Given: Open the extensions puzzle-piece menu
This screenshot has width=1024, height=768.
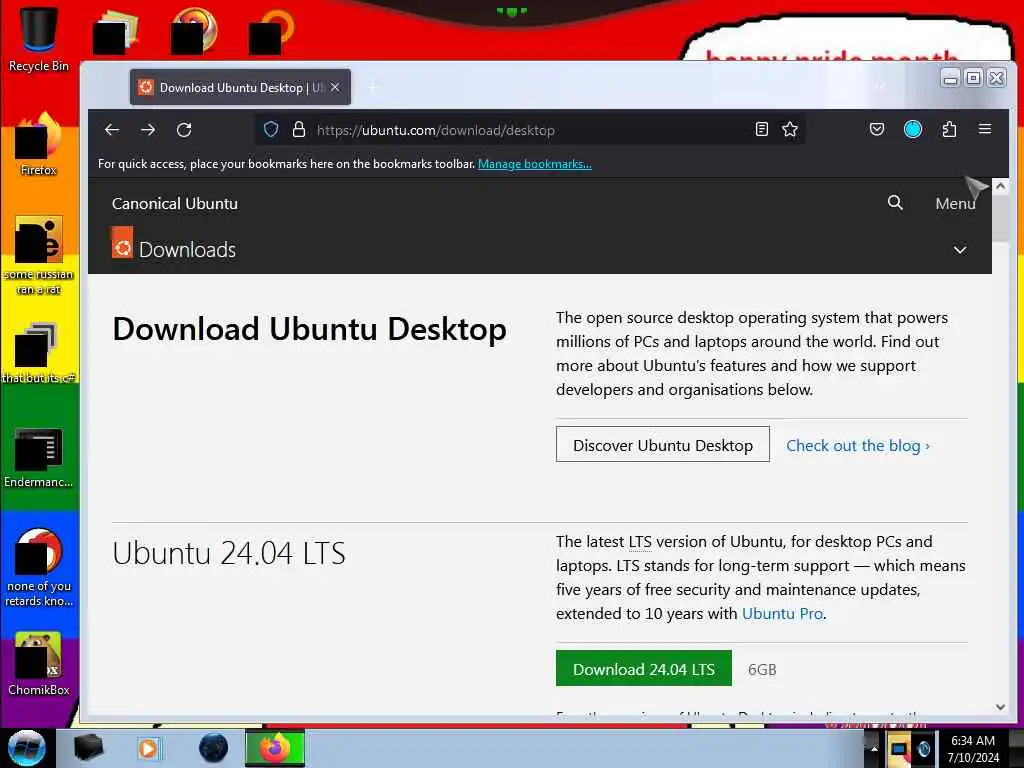Looking at the screenshot, I should [949, 129].
